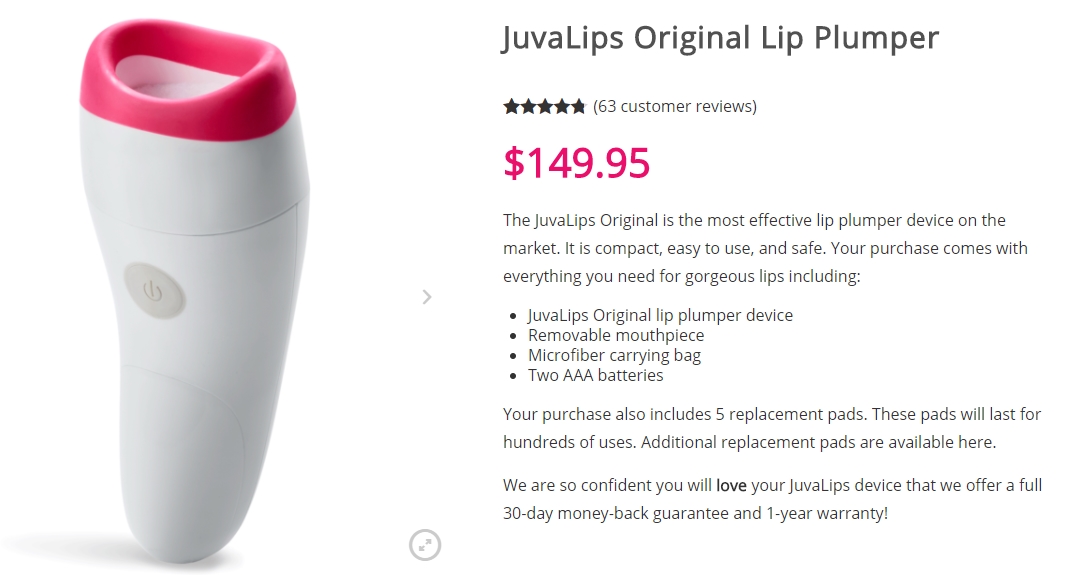Click the JuvaLips Original Lip Plumper title
The image size is (1077, 575).
pyautogui.click(x=720, y=38)
